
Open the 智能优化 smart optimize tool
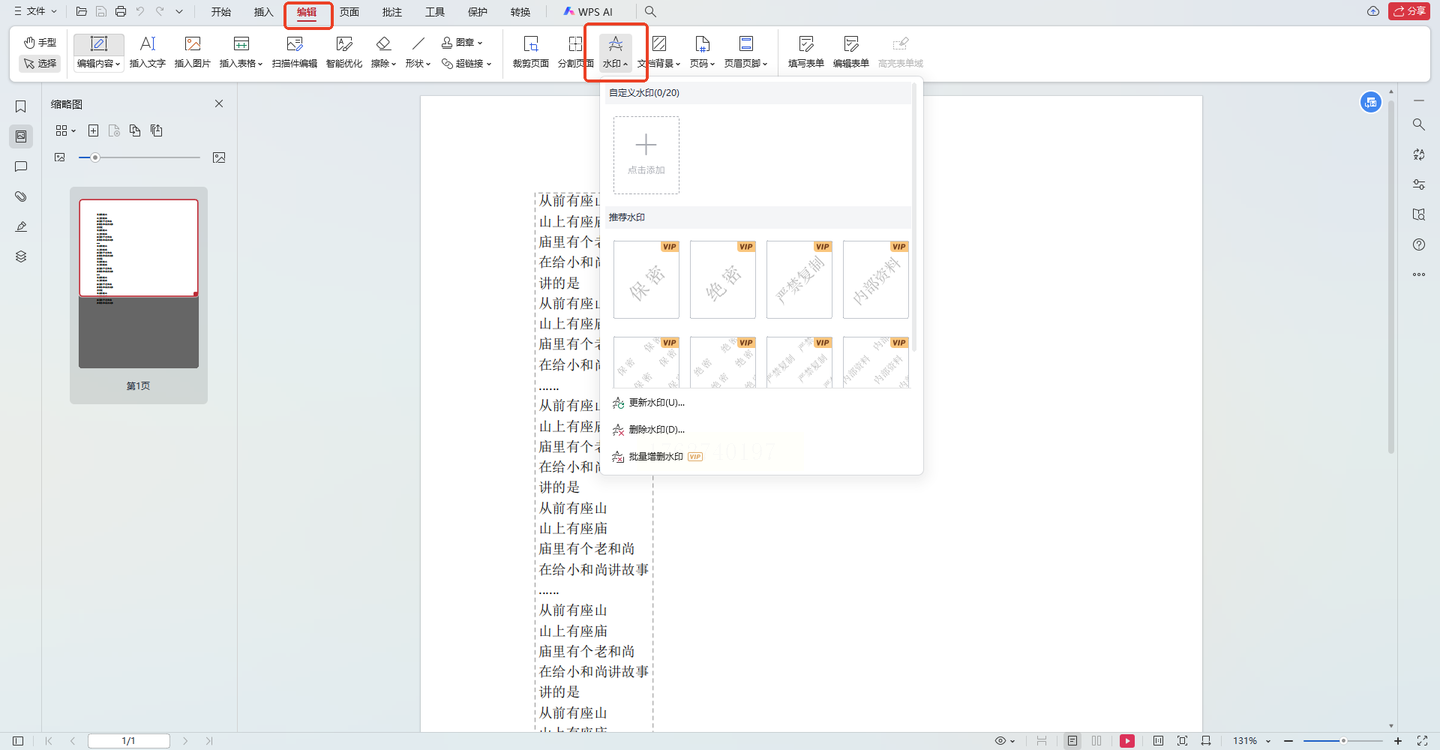(344, 51)
